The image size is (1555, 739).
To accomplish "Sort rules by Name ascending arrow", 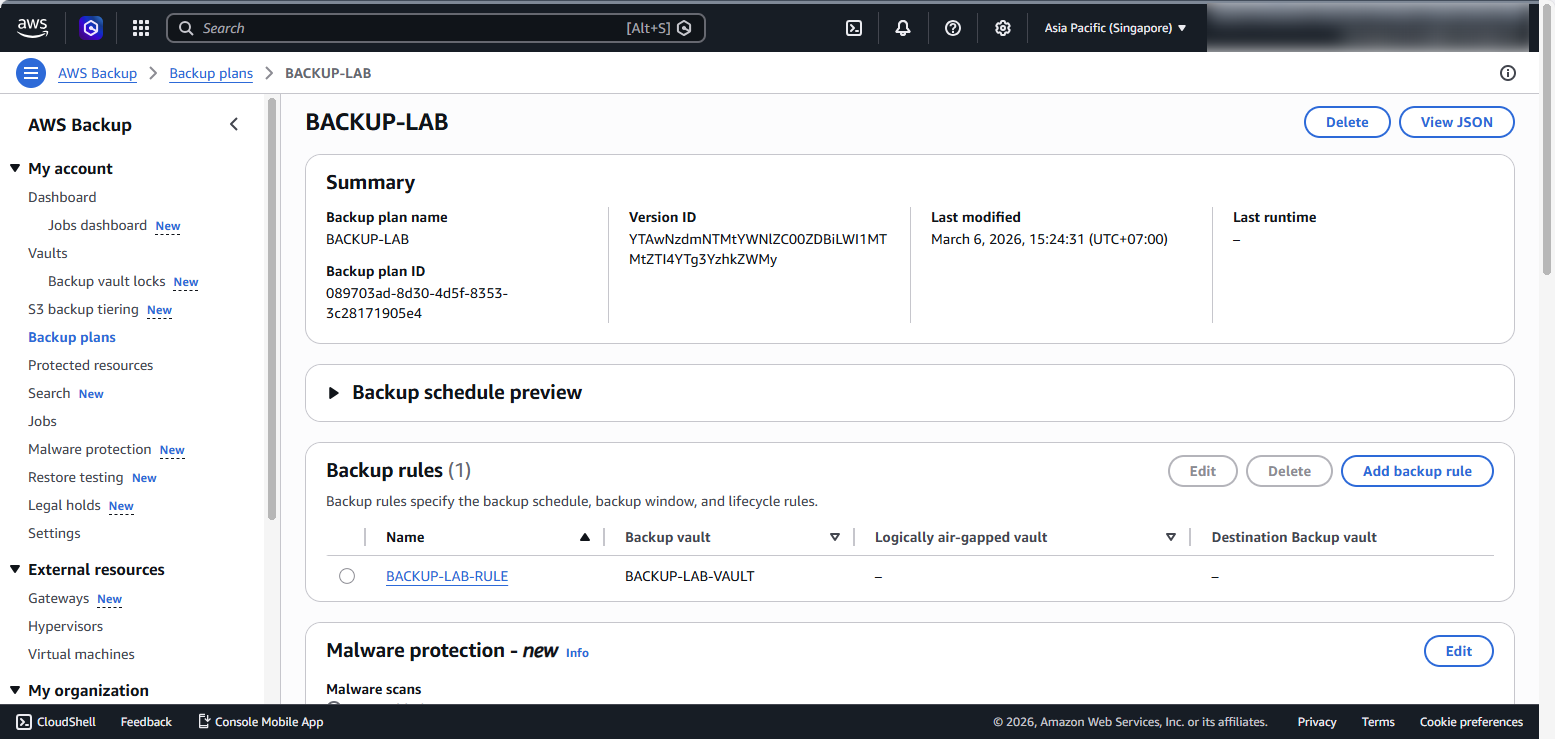I will (585, 537).
